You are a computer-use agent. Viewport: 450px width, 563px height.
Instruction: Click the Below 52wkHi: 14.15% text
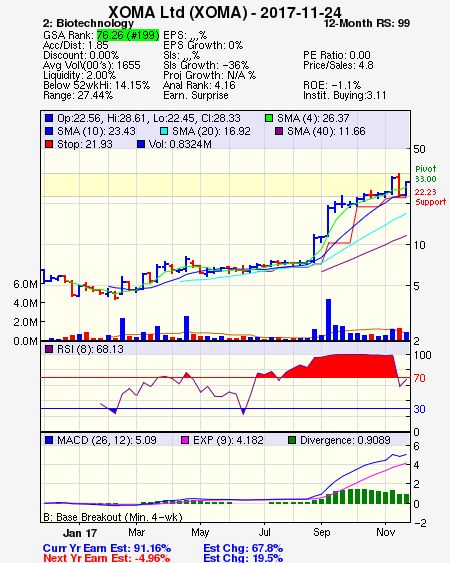click(x=96, y=85)
